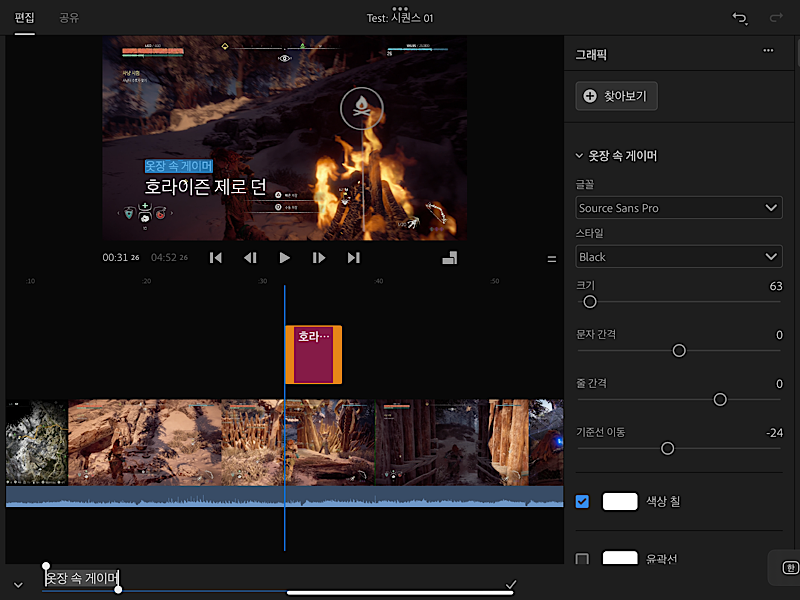Step back one frame
Screen dimensions: 800x600
(250, 258)
